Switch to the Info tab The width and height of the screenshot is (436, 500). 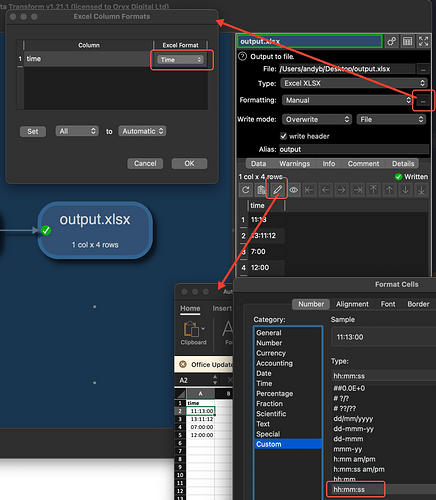(329, 164)
